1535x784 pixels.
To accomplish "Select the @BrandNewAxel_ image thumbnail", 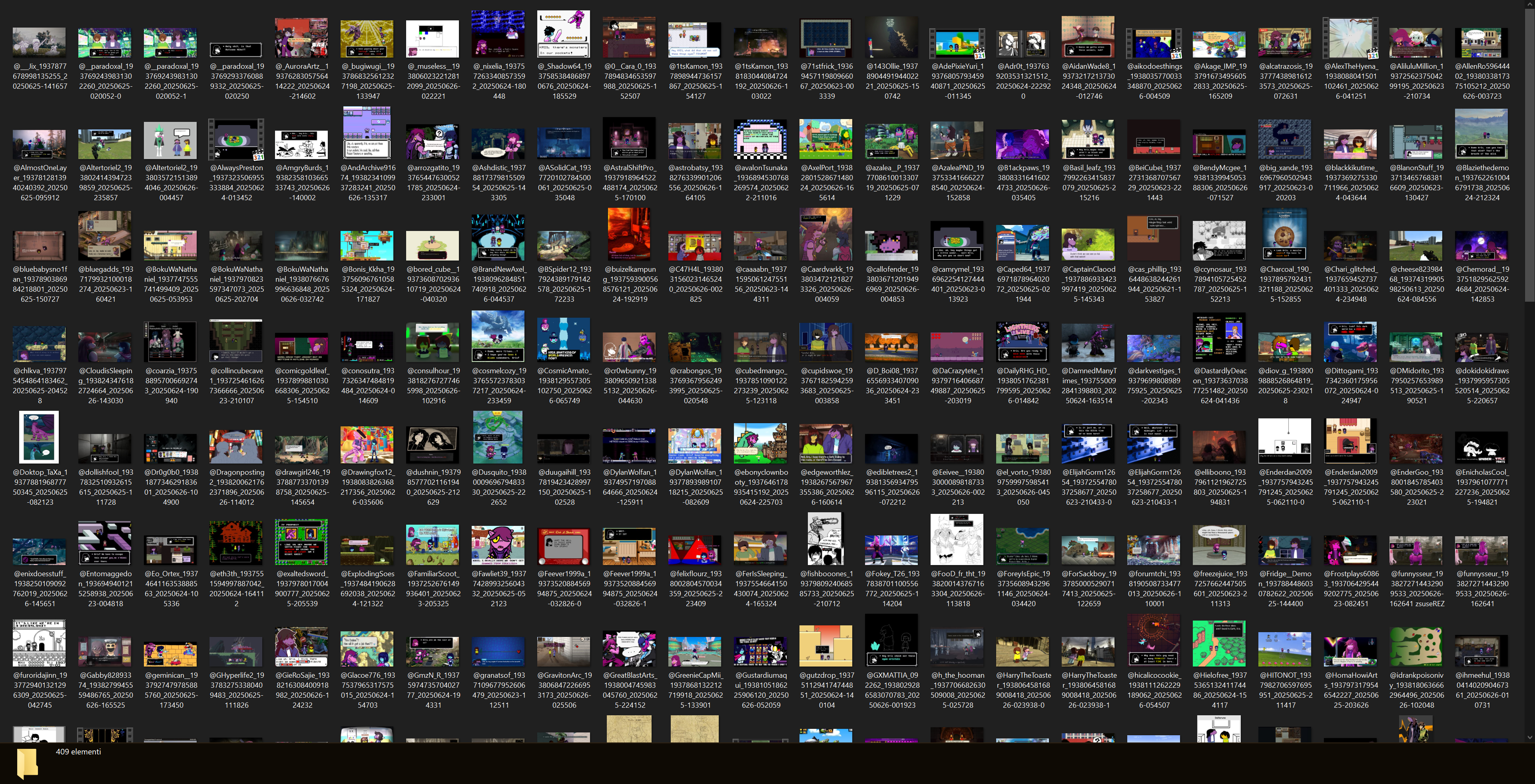I will pos(498,237).
